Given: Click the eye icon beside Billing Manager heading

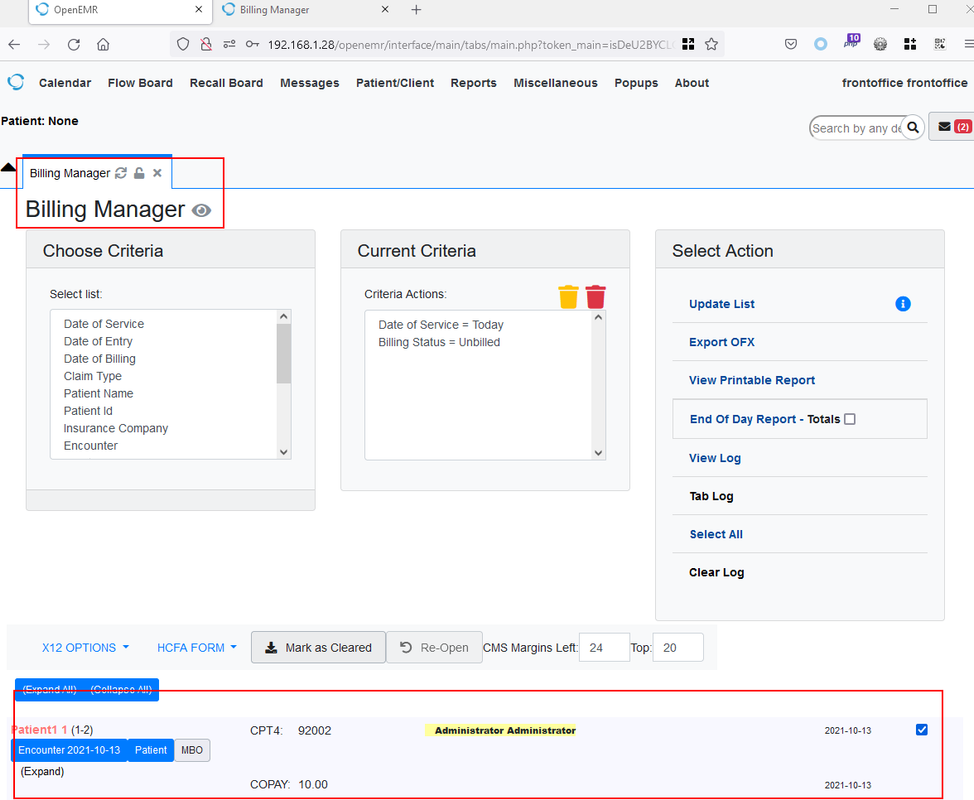Looking at the screenshot, I should (201, 211).
